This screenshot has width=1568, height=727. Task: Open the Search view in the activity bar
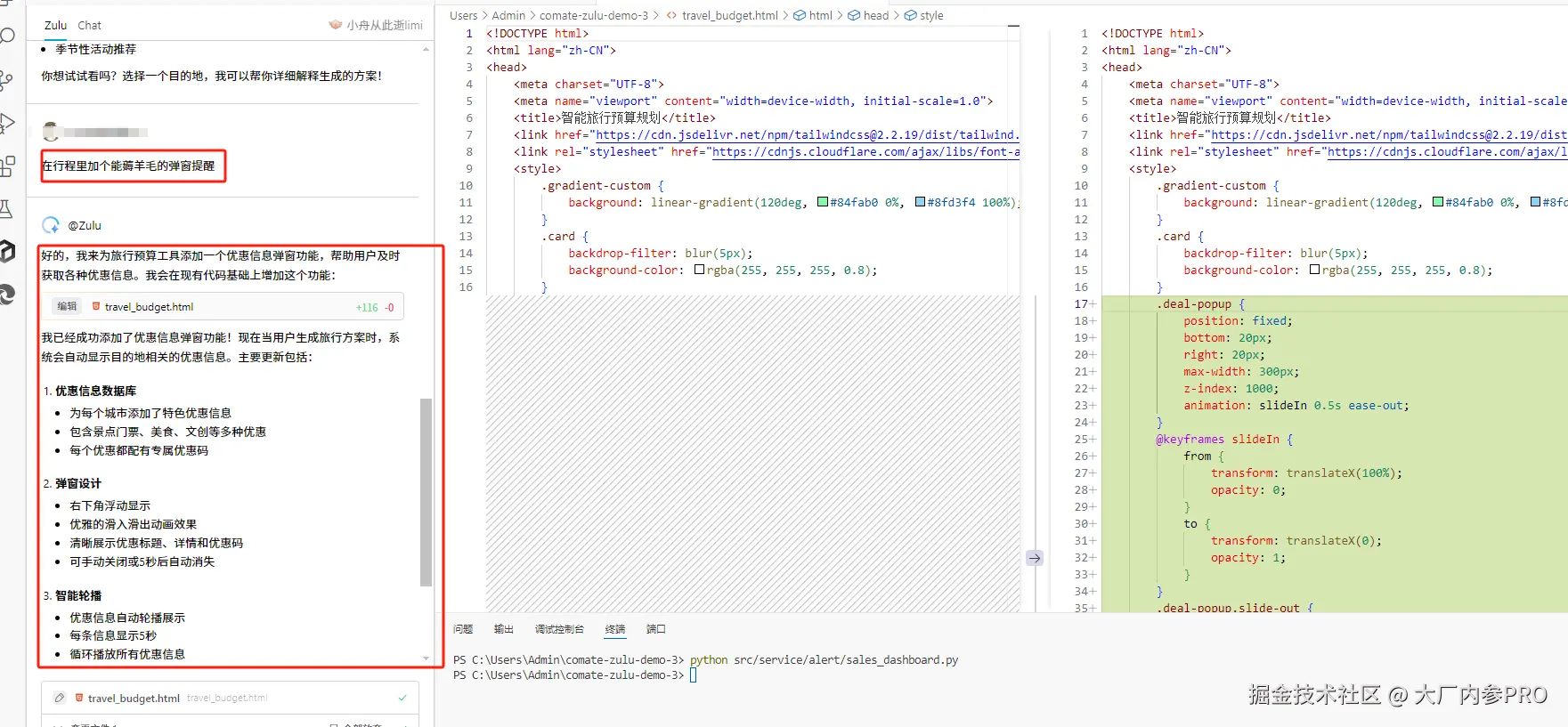7,36
